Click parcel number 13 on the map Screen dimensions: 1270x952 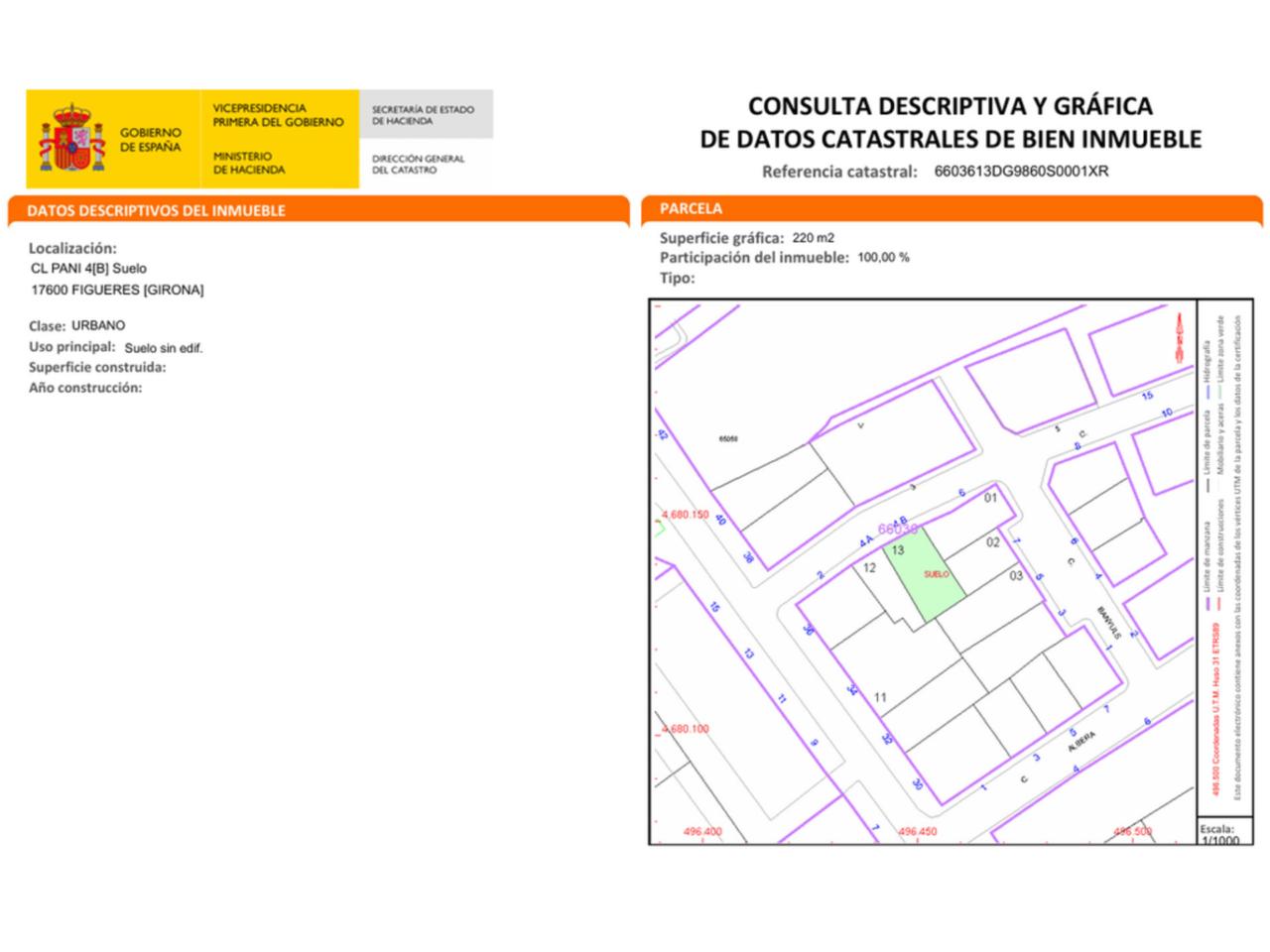coord(897,550)
